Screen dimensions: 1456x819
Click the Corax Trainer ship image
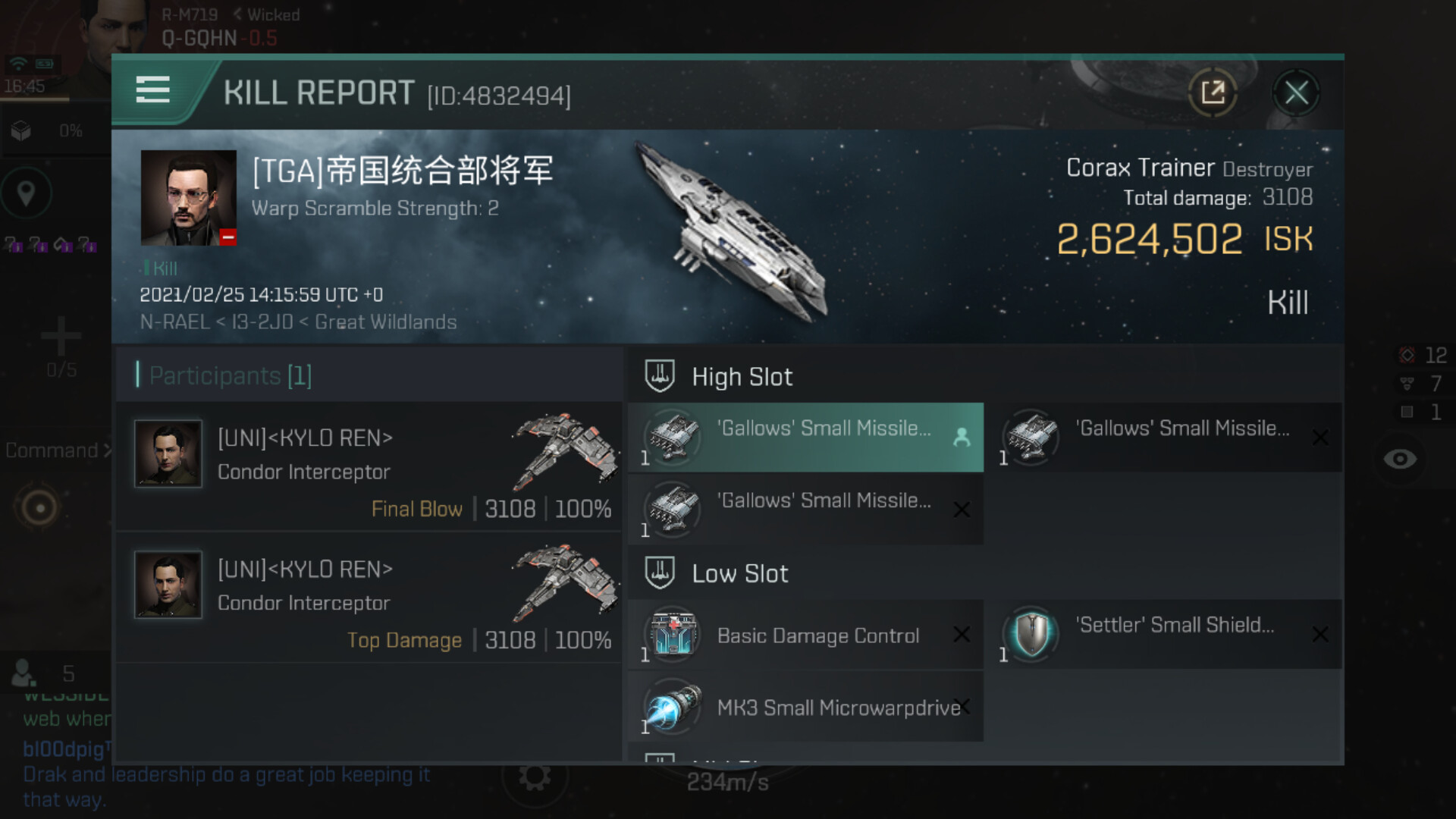click(732, 231)
